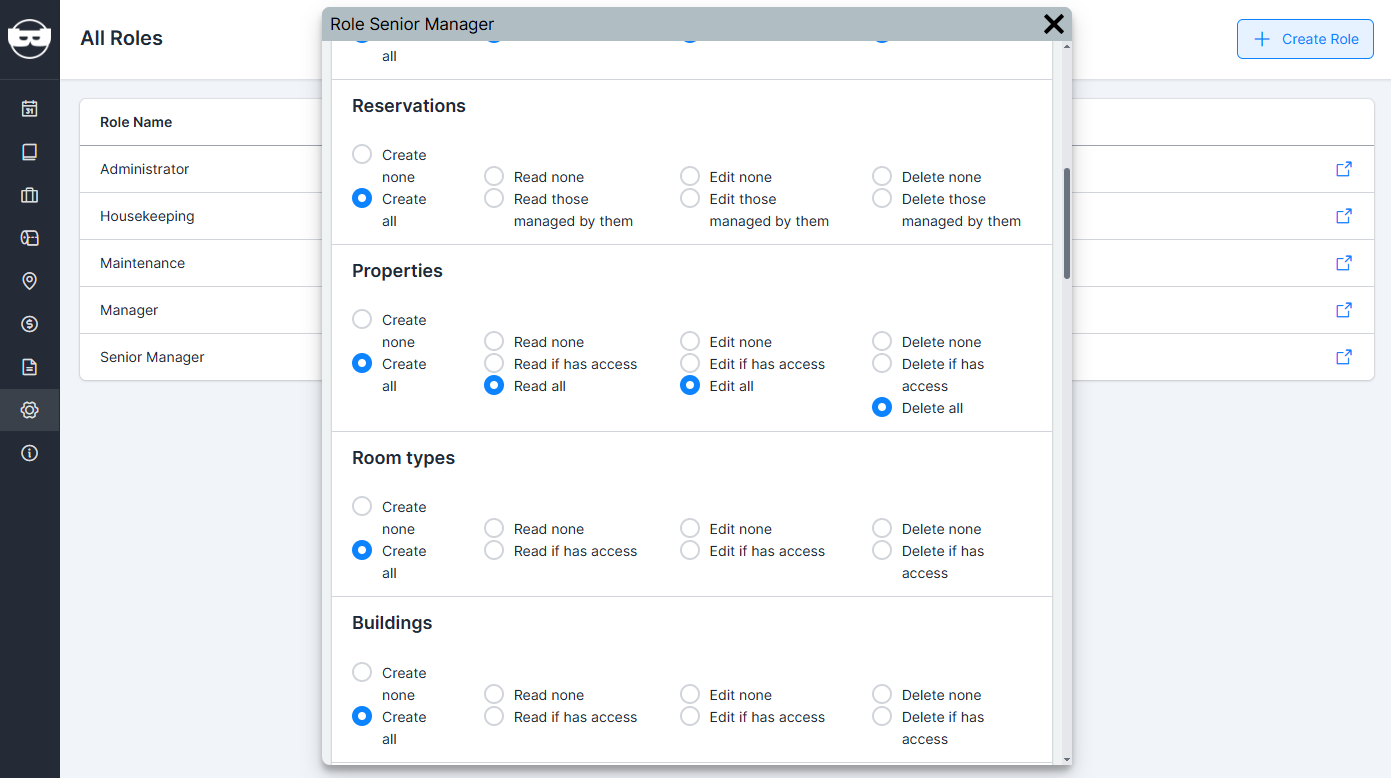Viewport: 1391px width, 778px height.
Task: Select Read if has access under Properties
Action: tap(493, 363)
